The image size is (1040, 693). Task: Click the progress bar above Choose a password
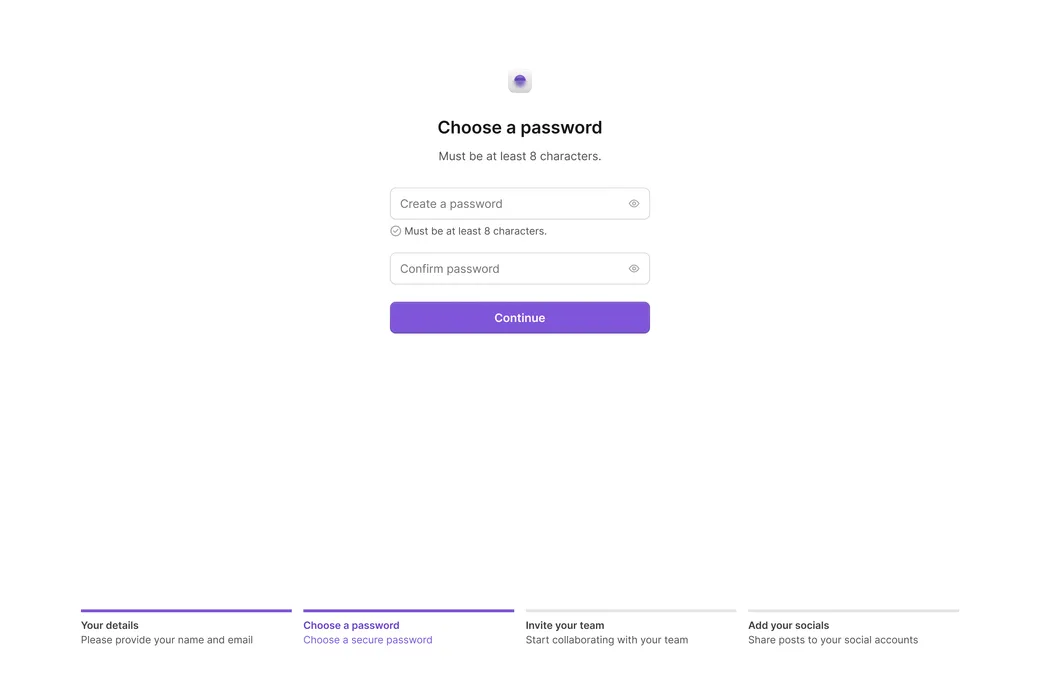tap(408, 609)
